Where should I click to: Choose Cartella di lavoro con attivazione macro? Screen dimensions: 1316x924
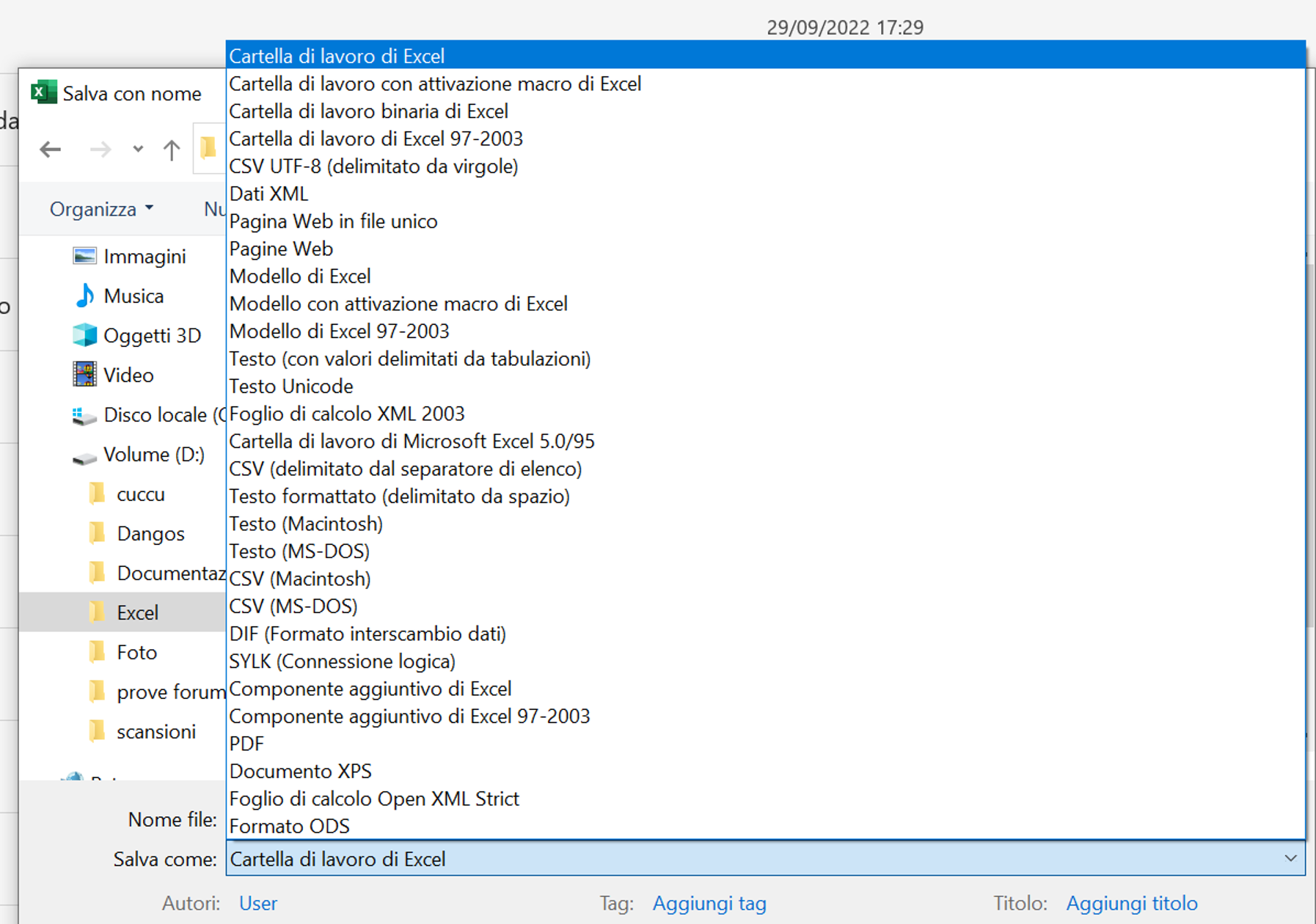point(766,84)
